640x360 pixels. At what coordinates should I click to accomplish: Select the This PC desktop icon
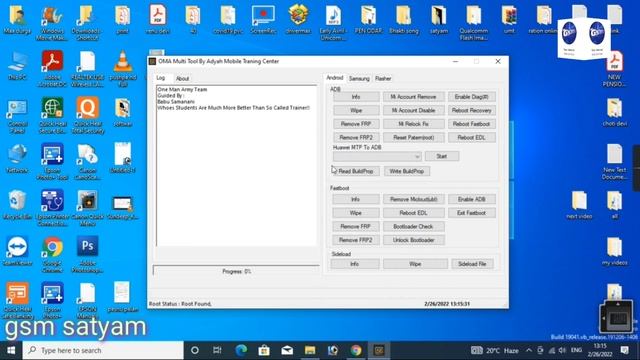pyautogui.click(x=17, y=65)
